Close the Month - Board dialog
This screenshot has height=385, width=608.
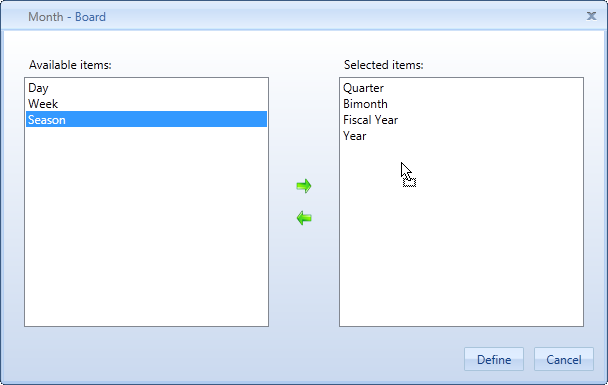(591, 16)
